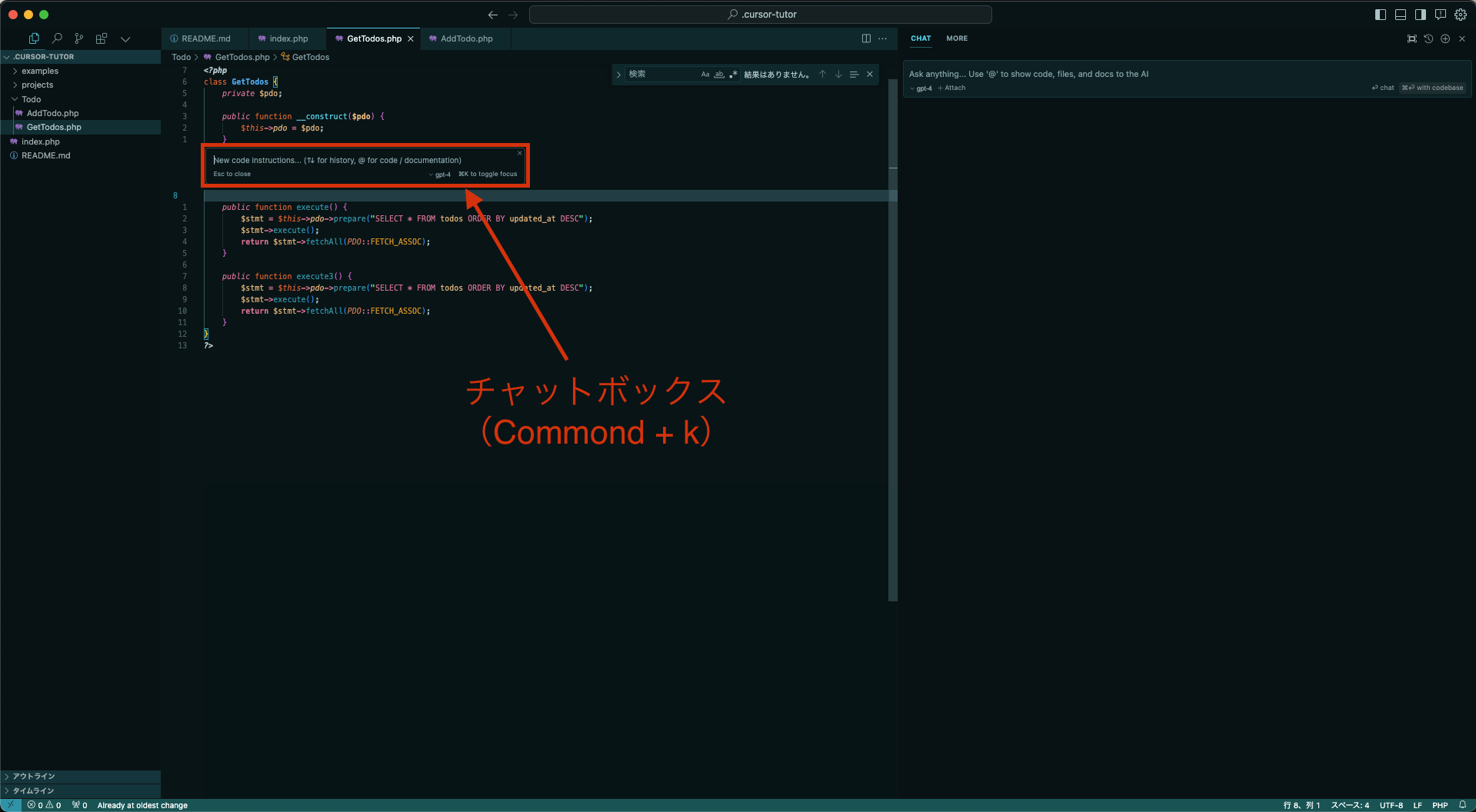This screenshot has height=812, width=1476.
Task: Click the Attach button in the chat input
Action: 951,88
